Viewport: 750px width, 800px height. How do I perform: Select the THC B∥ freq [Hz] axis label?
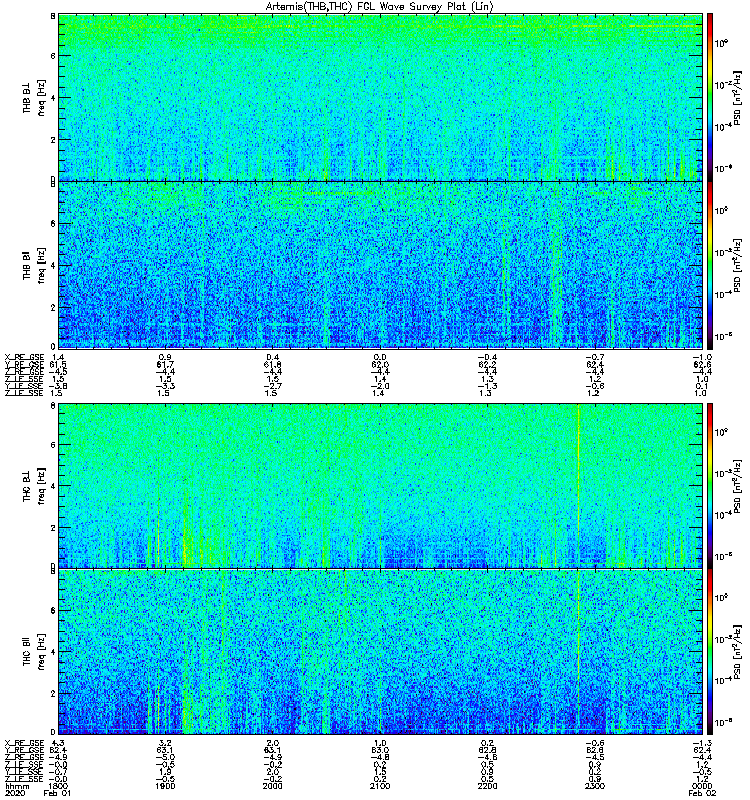point(34,652)
